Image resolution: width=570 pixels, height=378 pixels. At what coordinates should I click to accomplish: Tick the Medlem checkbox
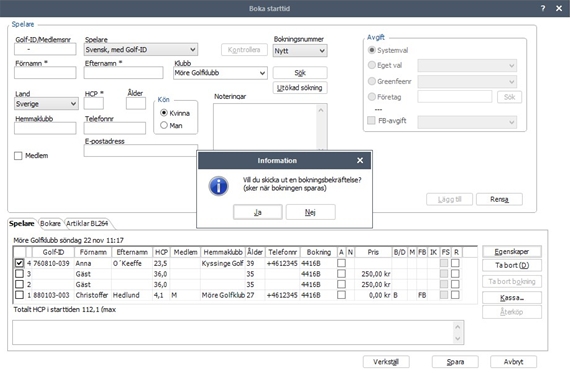tap(18, 156)
